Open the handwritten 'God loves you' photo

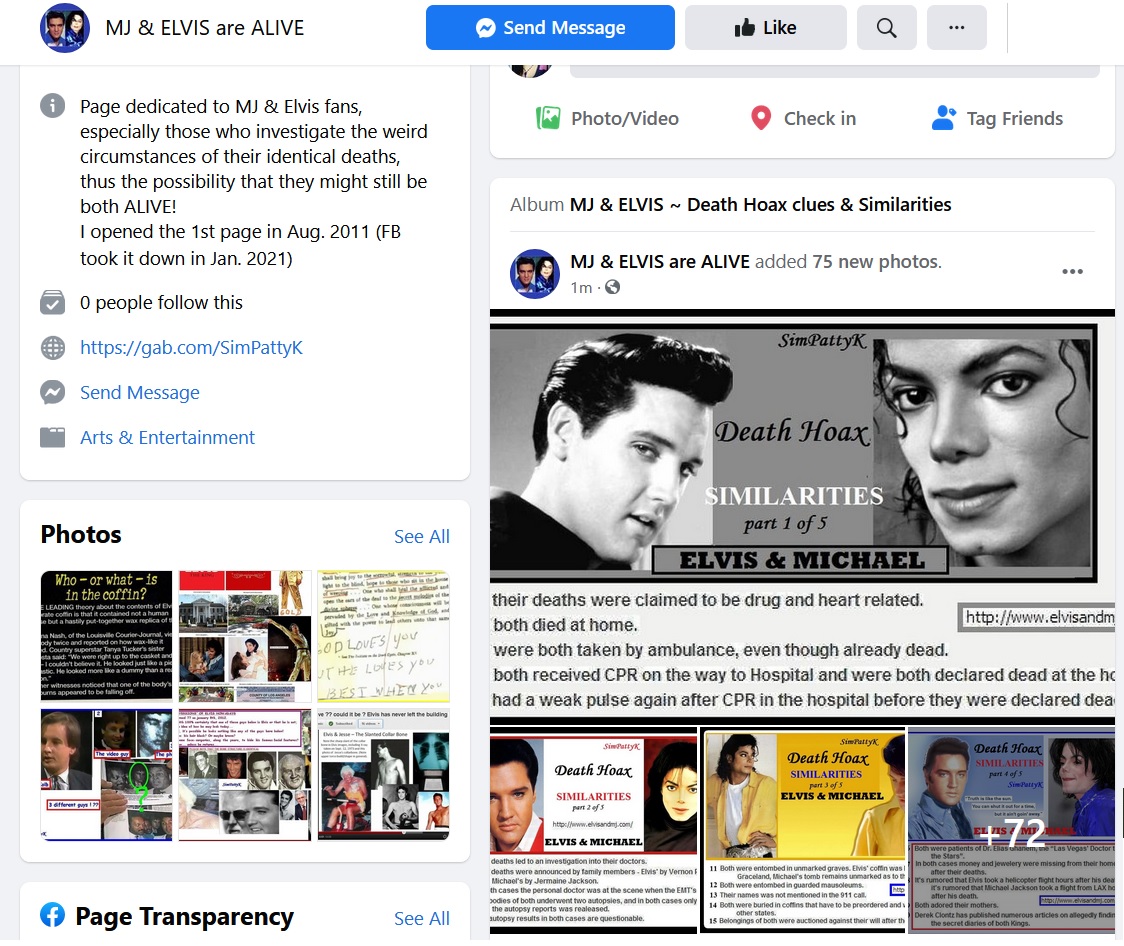384,636
